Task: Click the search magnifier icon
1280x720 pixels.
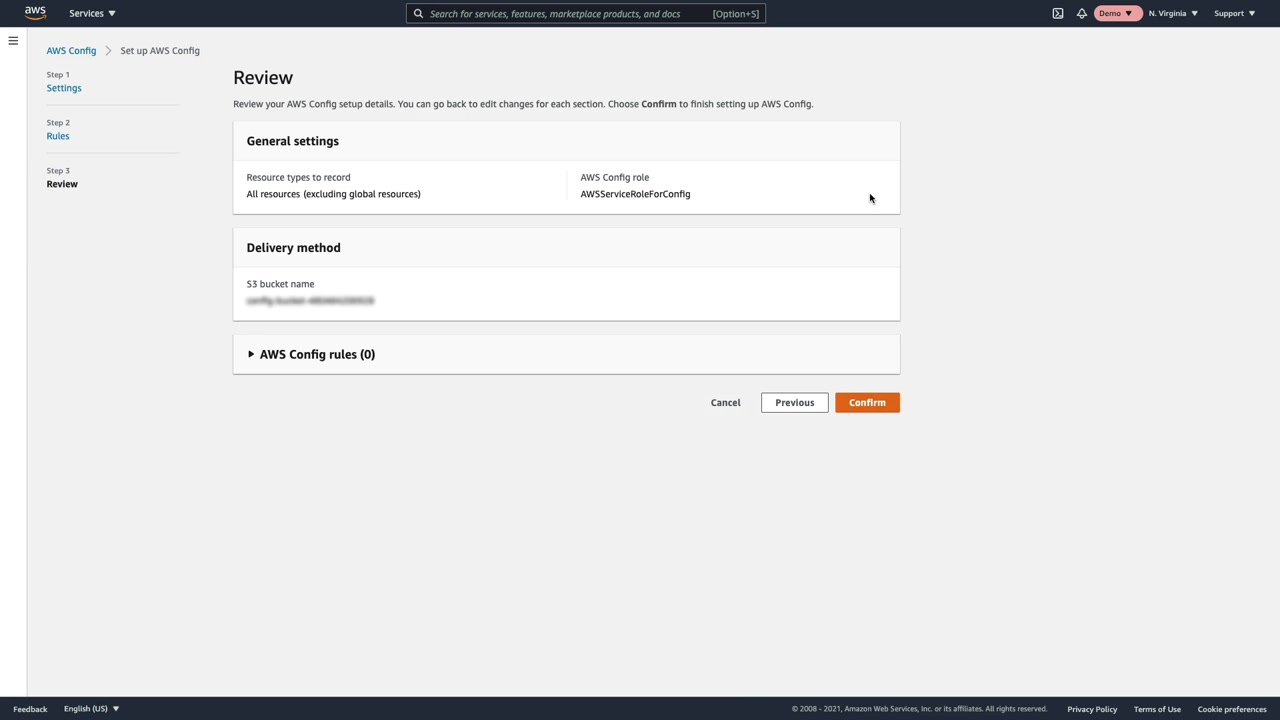Action: (x=419, y=14)
